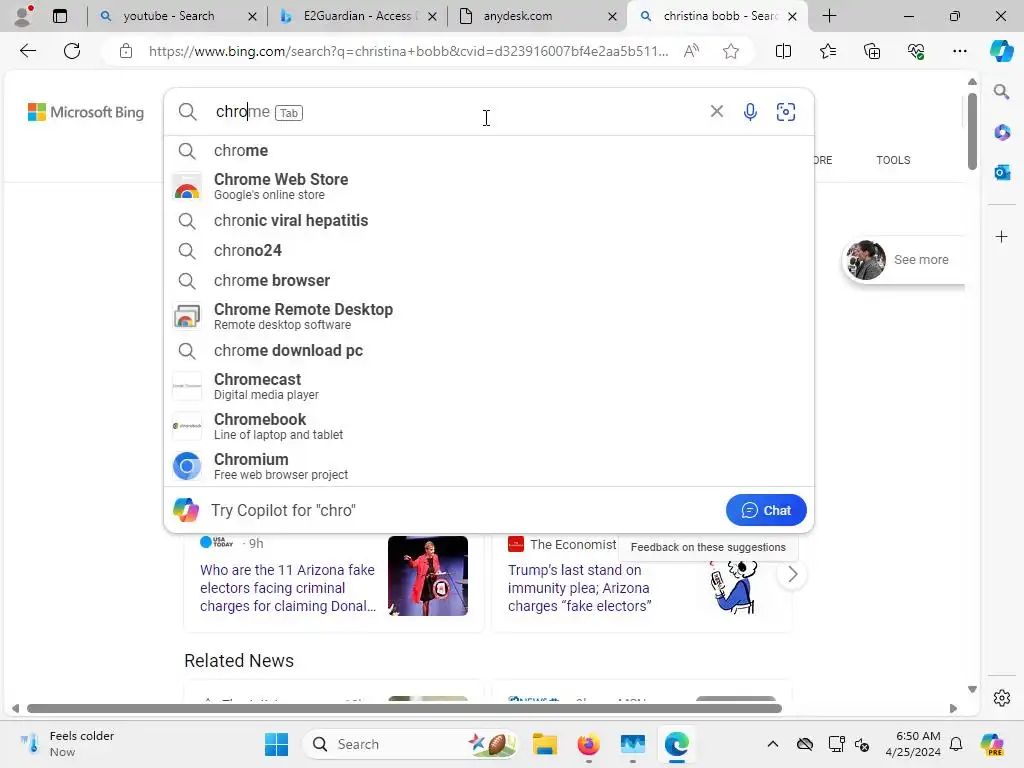The width and height of the screenshot is (1024, 768).
Task: Click the address bar URL
Action: point(408,51)
